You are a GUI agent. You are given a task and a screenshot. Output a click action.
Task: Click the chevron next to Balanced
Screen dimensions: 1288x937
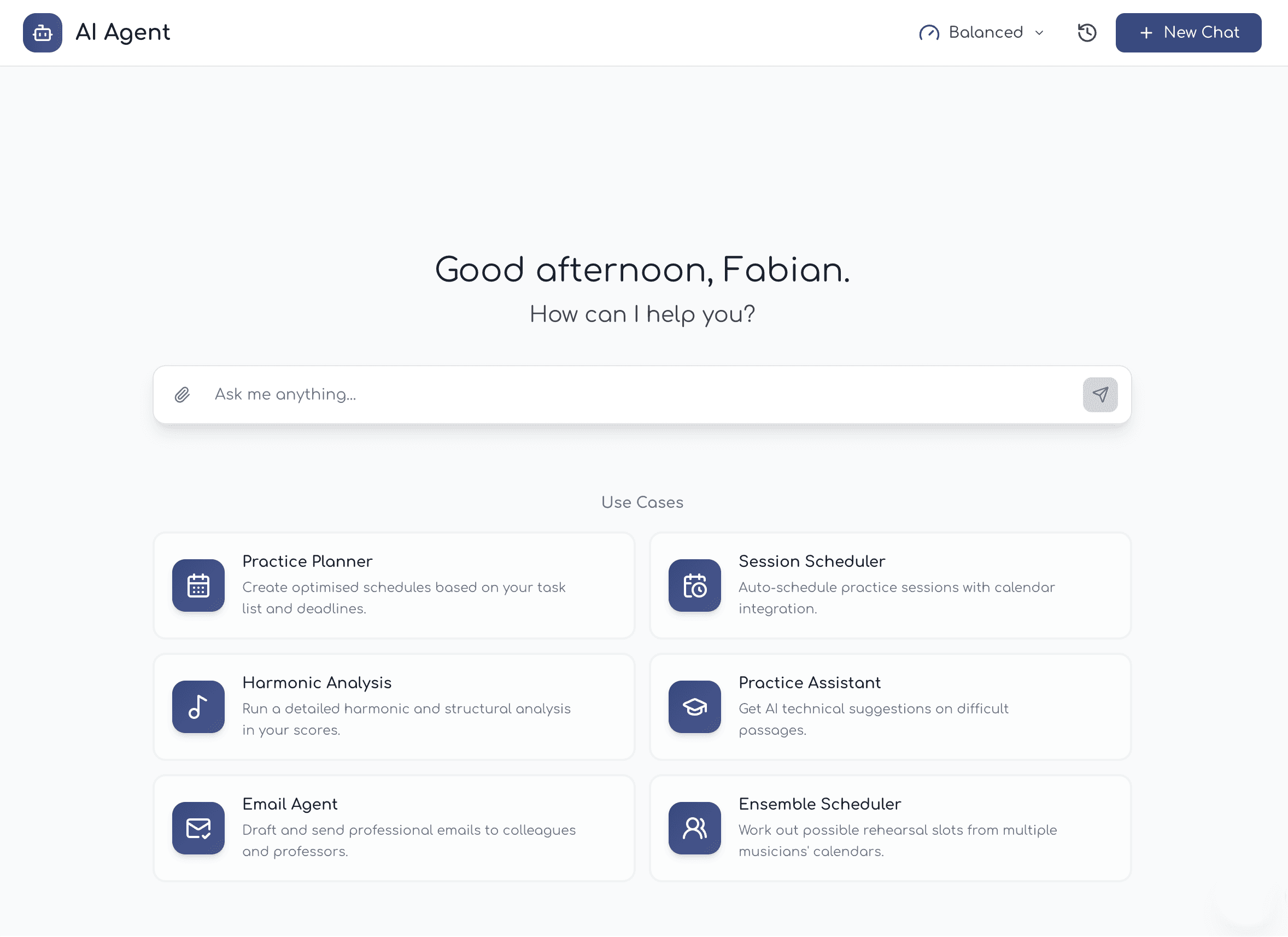click(1039, 33)
